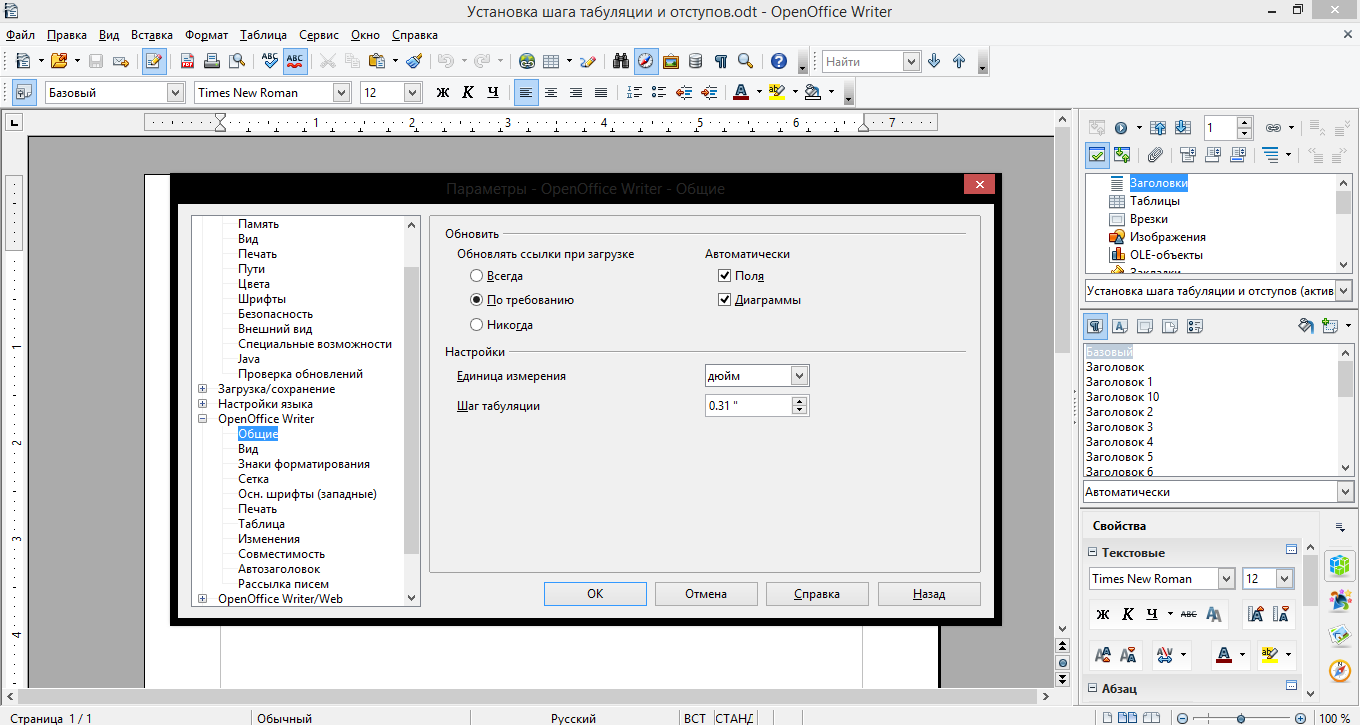Click the Justified alignment icon
1360x725 pixels.
(x=601, y=92)
